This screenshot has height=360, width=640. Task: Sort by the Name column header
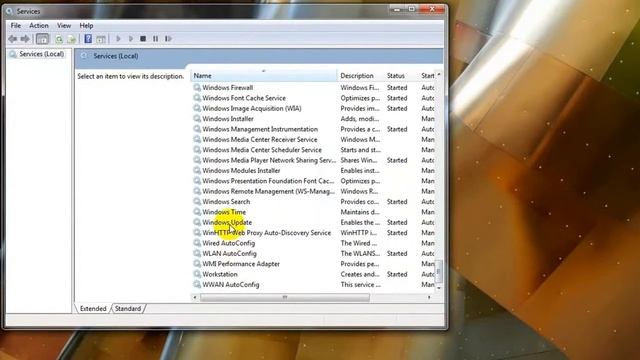(x=264, y=76)
